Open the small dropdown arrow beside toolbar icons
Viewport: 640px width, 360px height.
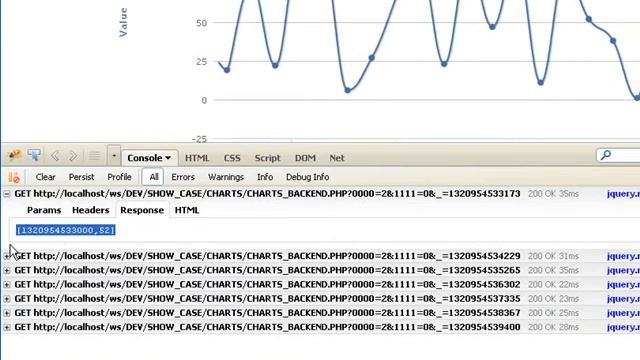point(114,156)
